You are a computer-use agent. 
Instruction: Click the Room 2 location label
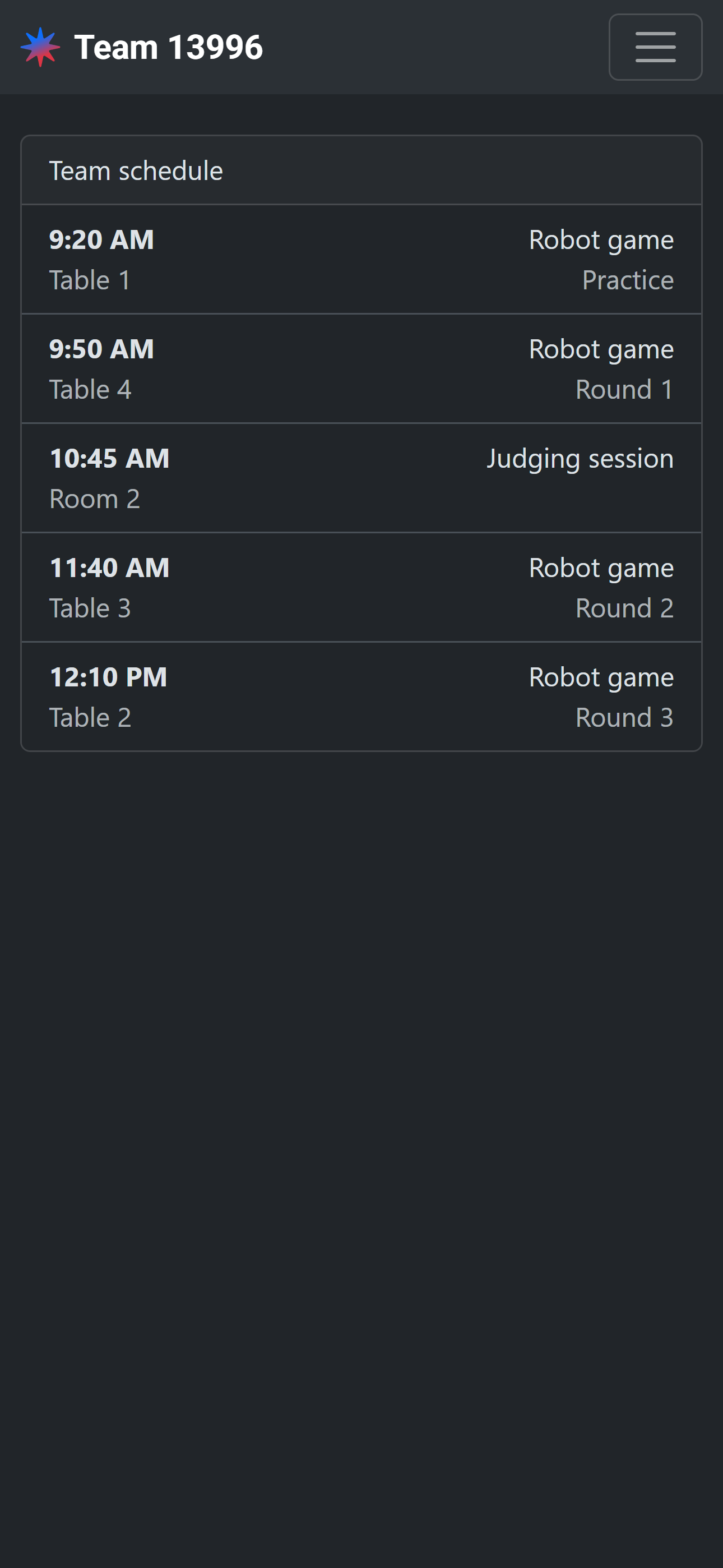click(94, 499)
